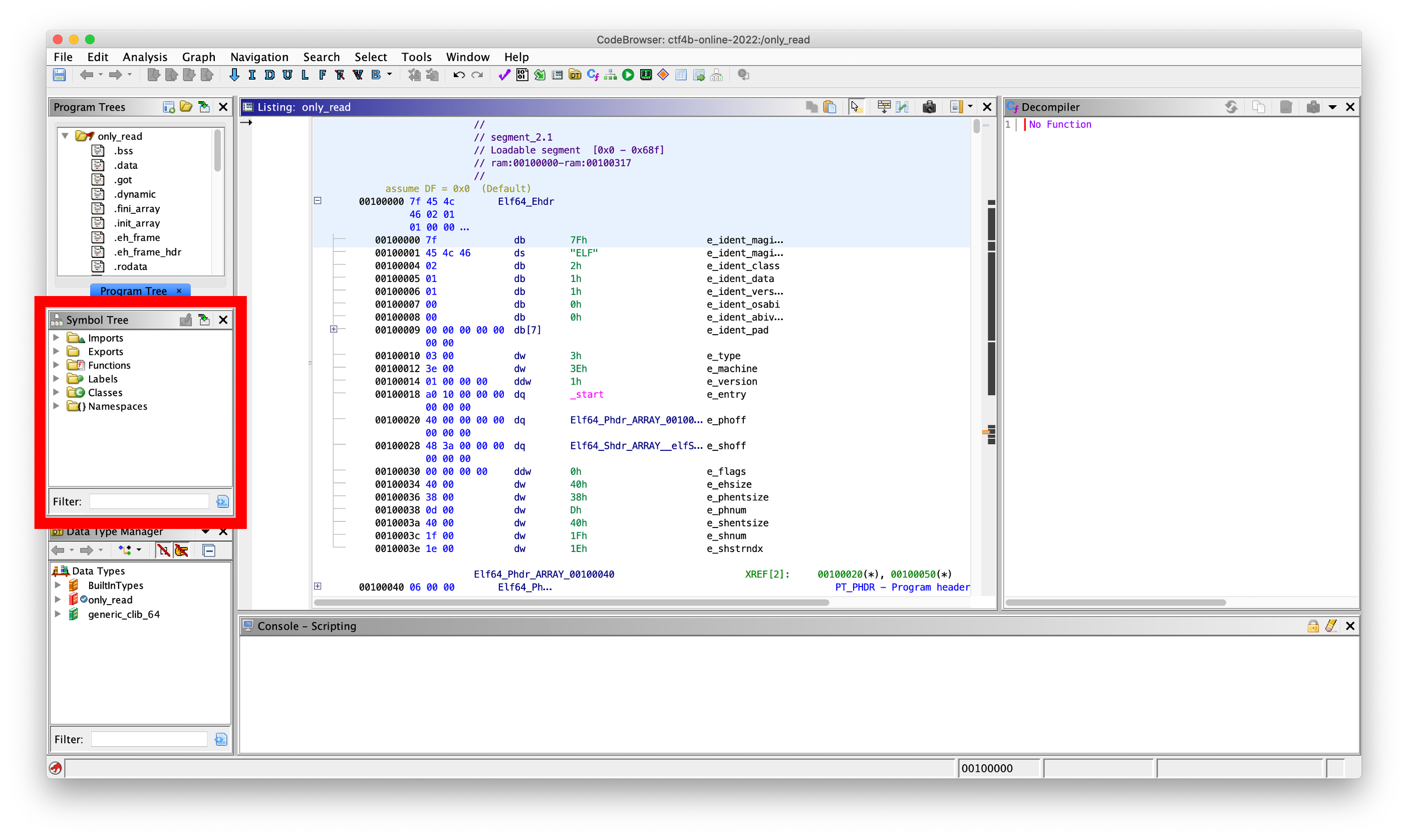Select the .init_array section
The width and height of the screenshot is (1407, 840).
pyautogui.click(x=136, y=223)
